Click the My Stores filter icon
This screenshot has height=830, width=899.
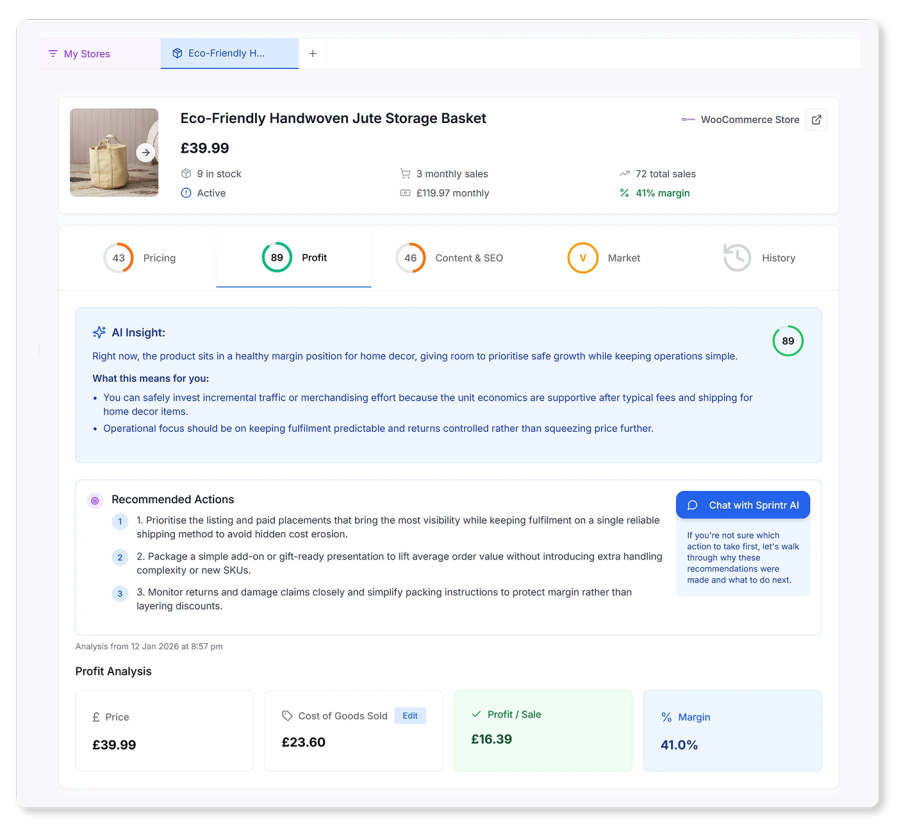point(53,53)
